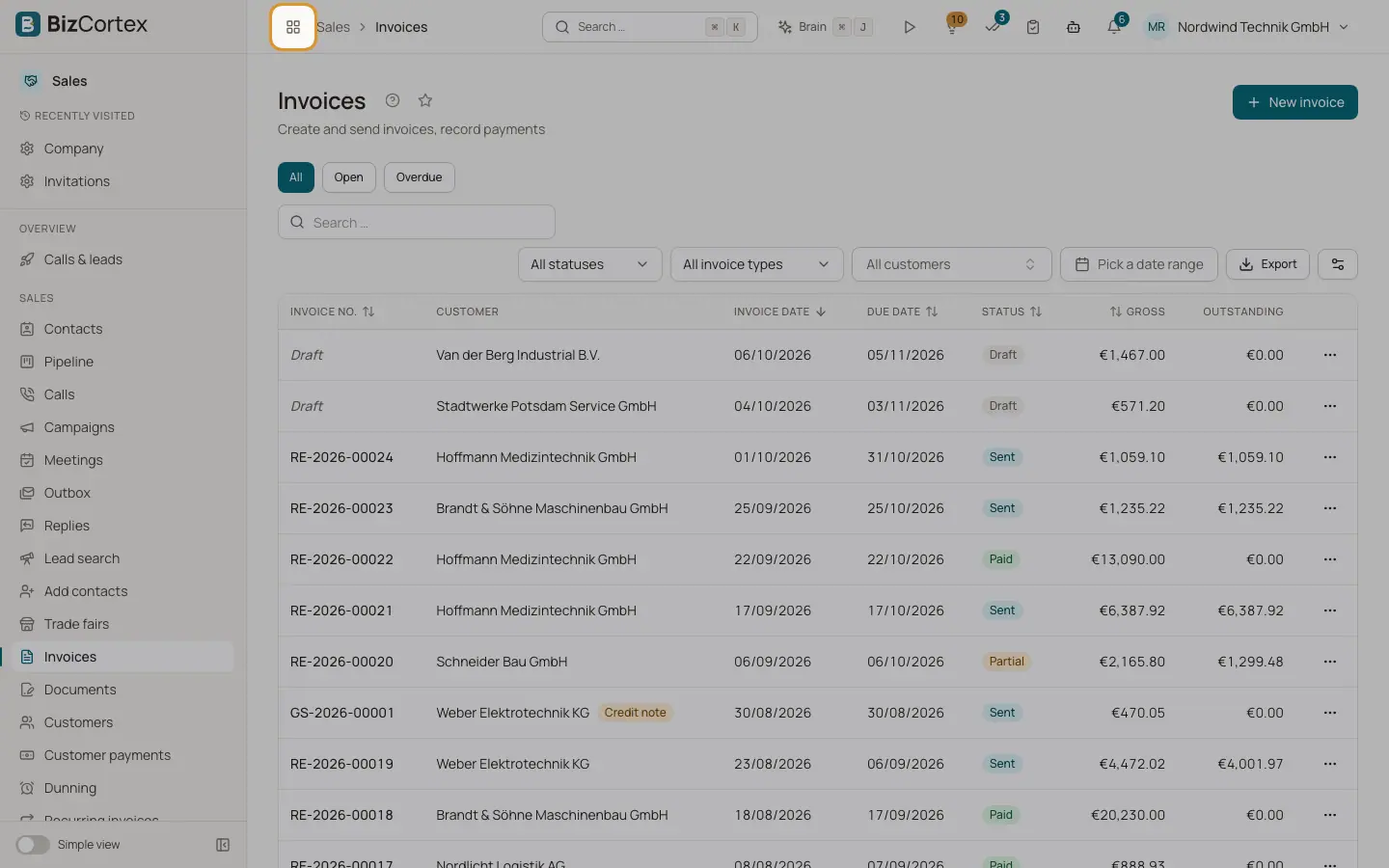Select the Open filter tab

coord(349,177)
